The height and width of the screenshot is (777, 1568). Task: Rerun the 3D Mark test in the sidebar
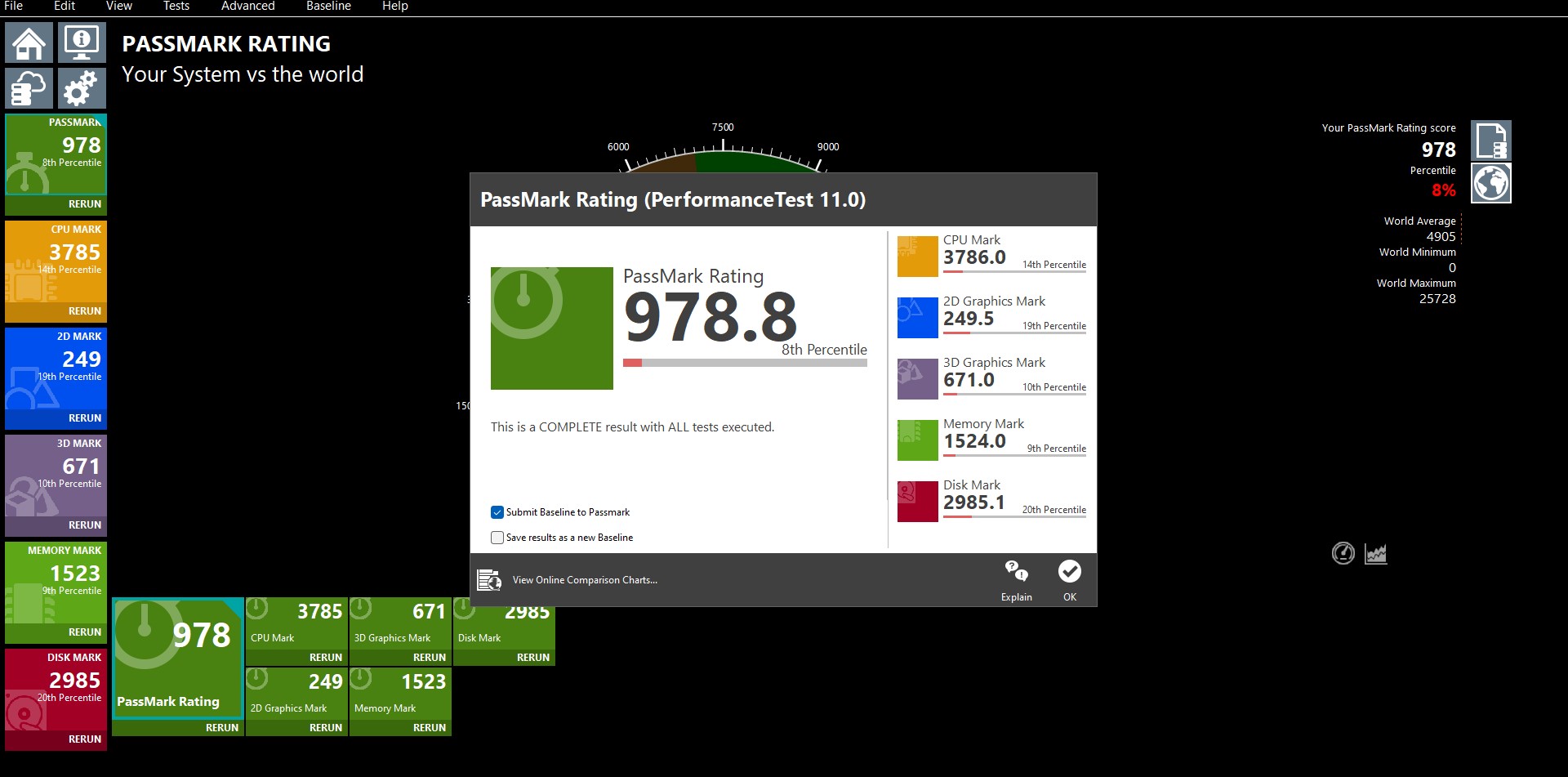(85, 525)
